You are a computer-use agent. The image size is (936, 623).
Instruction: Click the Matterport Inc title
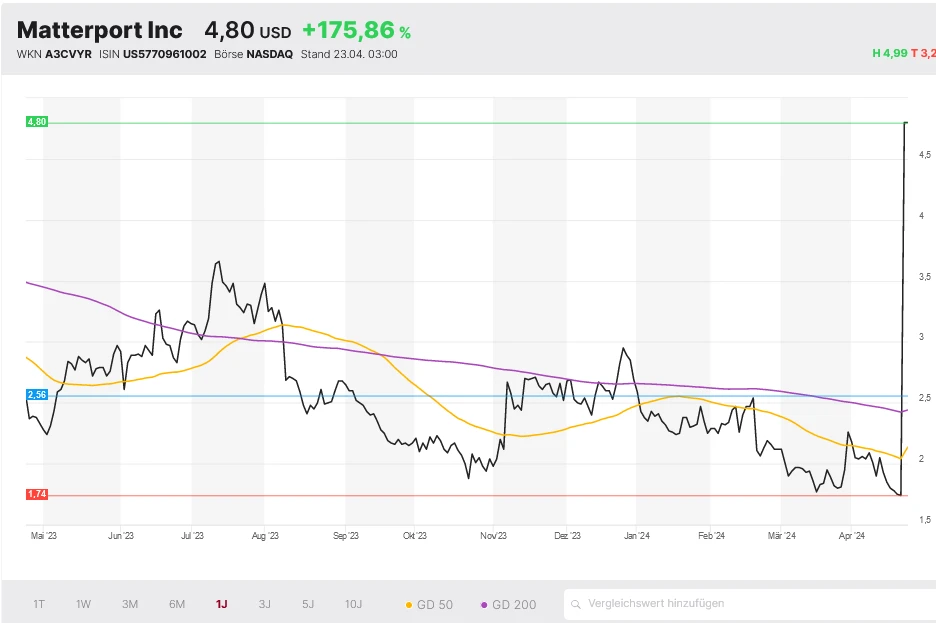click(100, 30)
